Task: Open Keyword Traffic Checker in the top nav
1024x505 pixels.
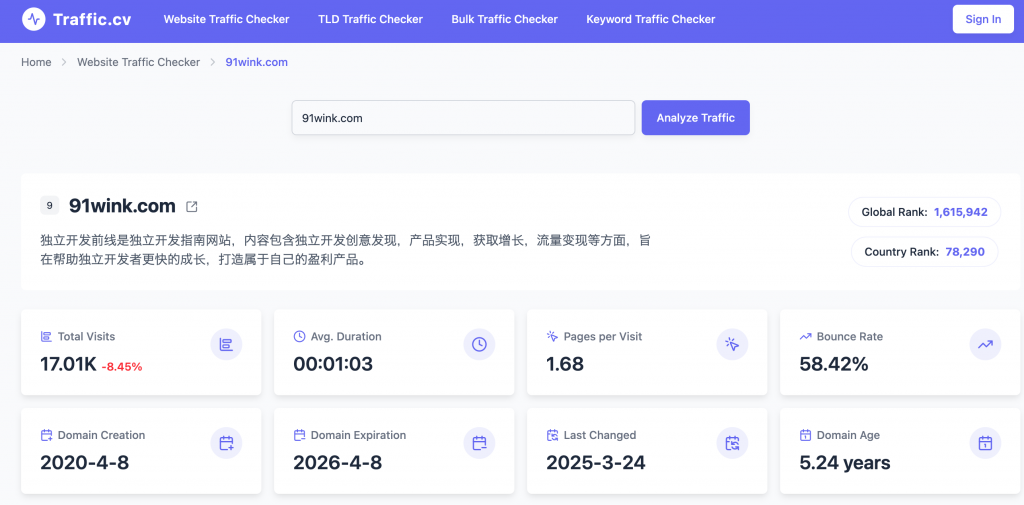Action: click(650, 20)
